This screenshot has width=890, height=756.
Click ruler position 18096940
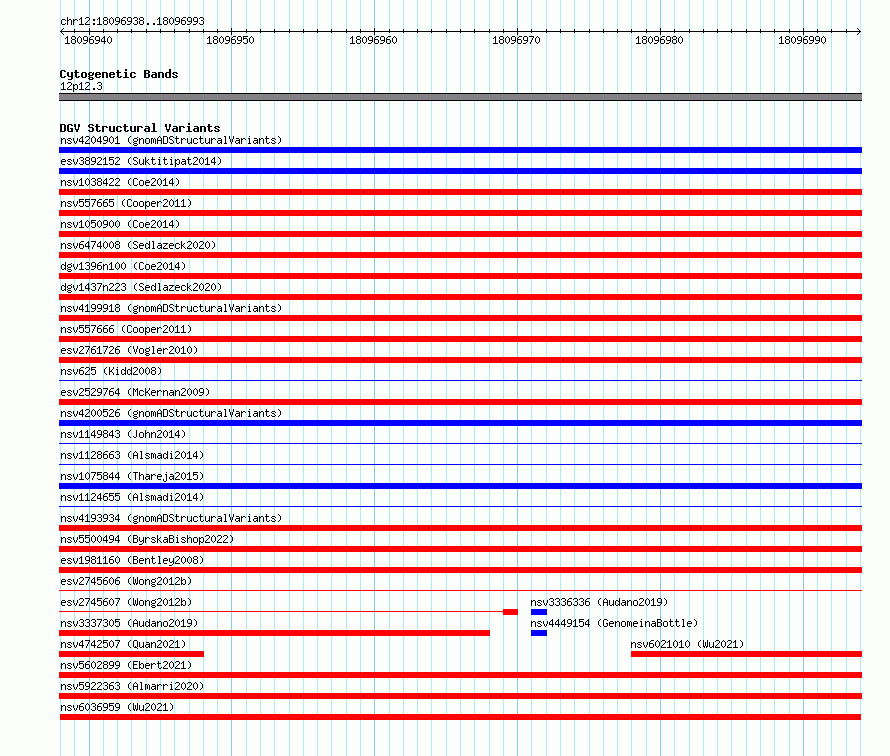pyautogui.click(x=88, y=40)
